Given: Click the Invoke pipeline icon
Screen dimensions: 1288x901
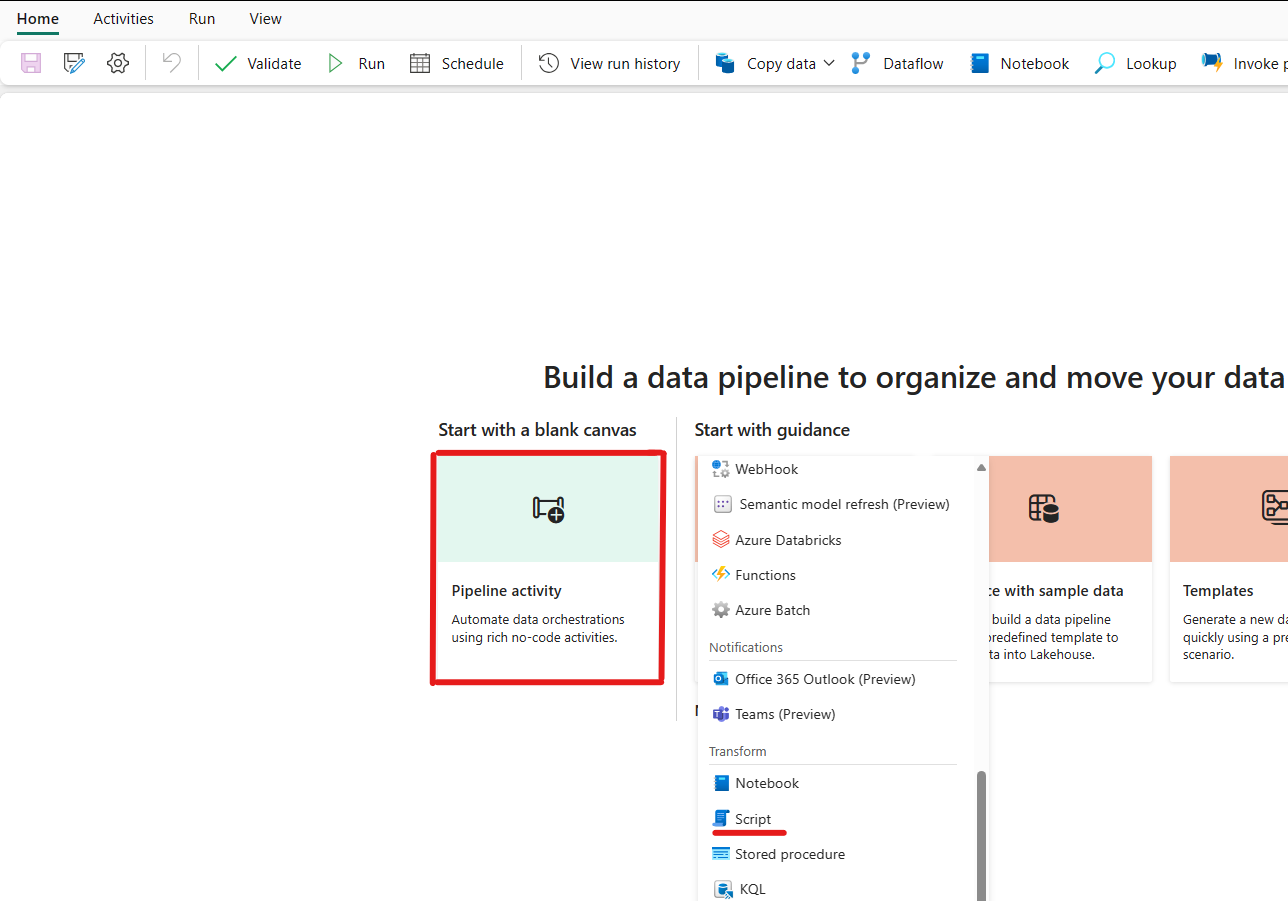Looking at the screenshot, I should (1212, 63).
